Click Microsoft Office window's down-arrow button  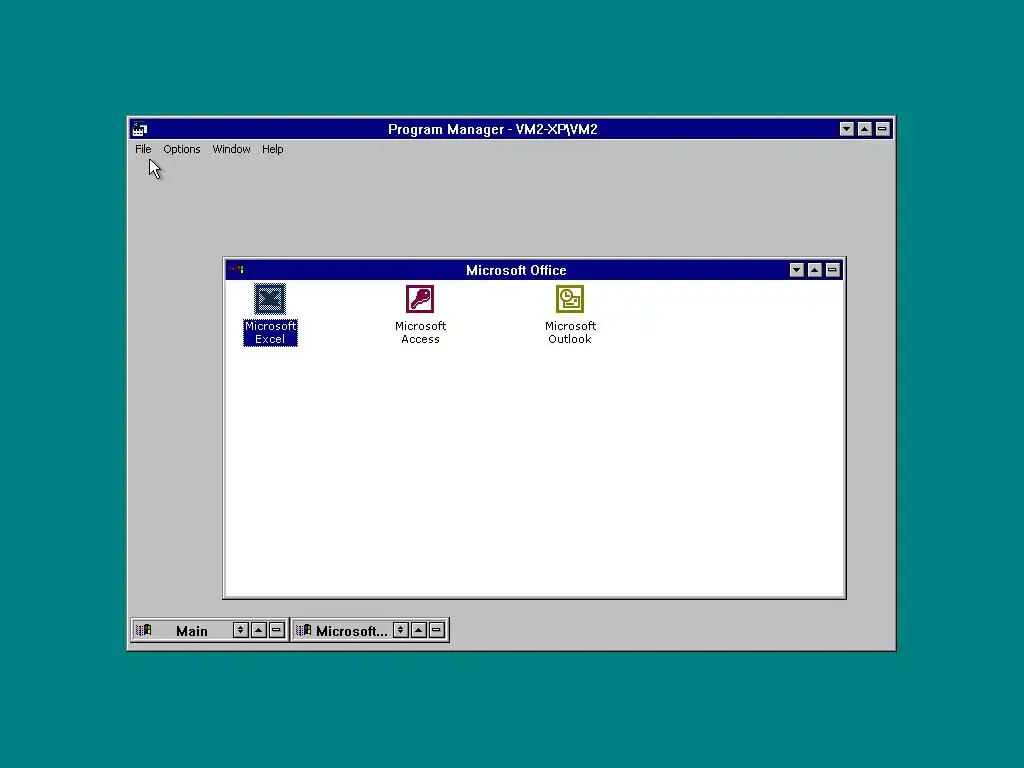click(796, 270)
